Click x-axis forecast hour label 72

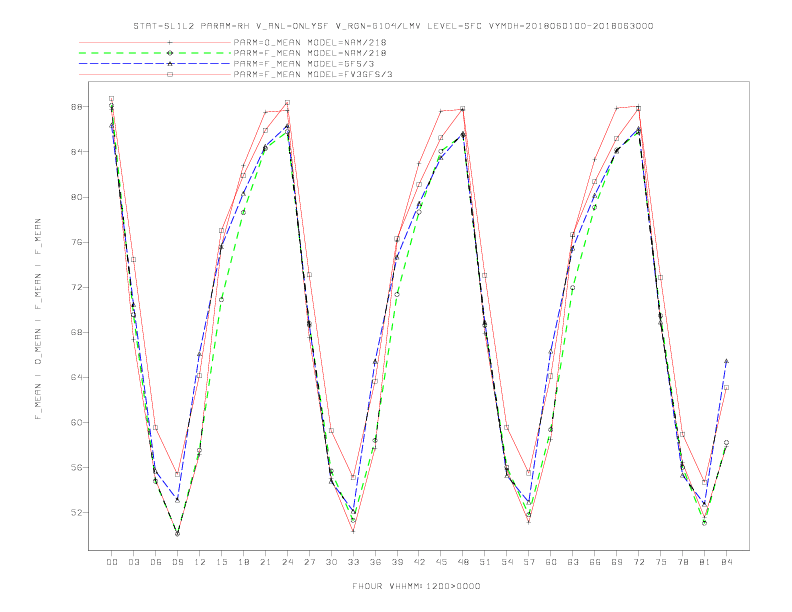click(x=638, y=562)
